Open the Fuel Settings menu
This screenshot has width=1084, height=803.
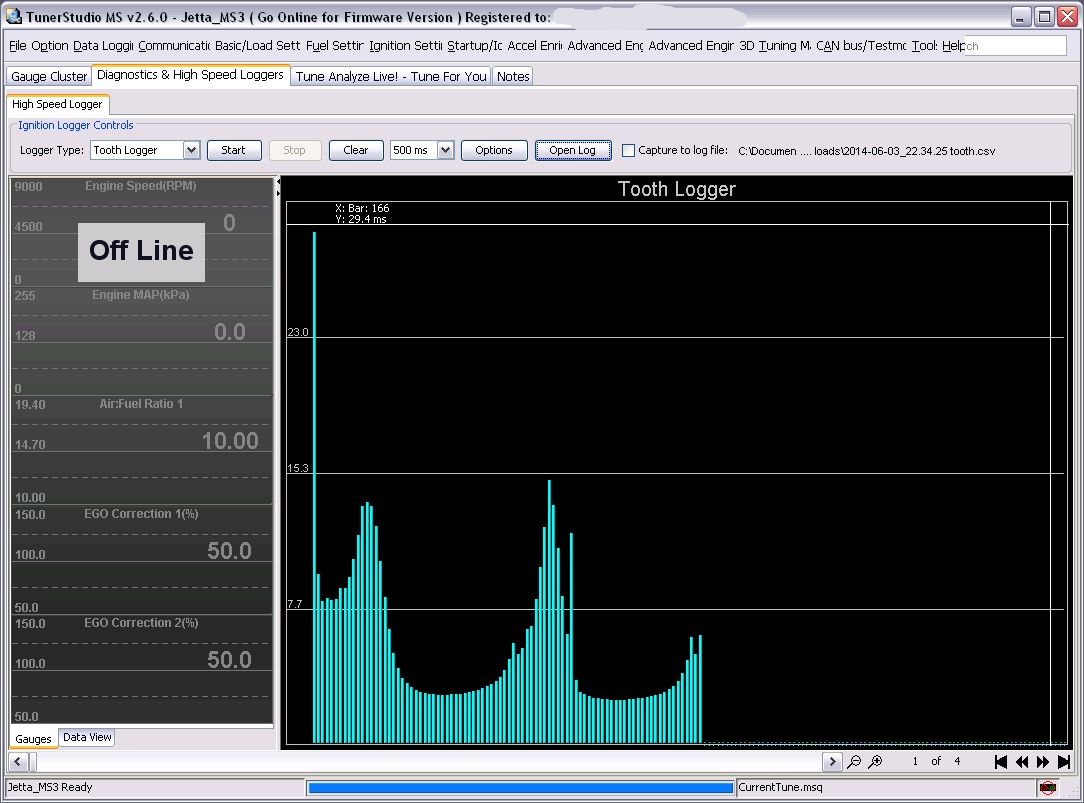334,46
